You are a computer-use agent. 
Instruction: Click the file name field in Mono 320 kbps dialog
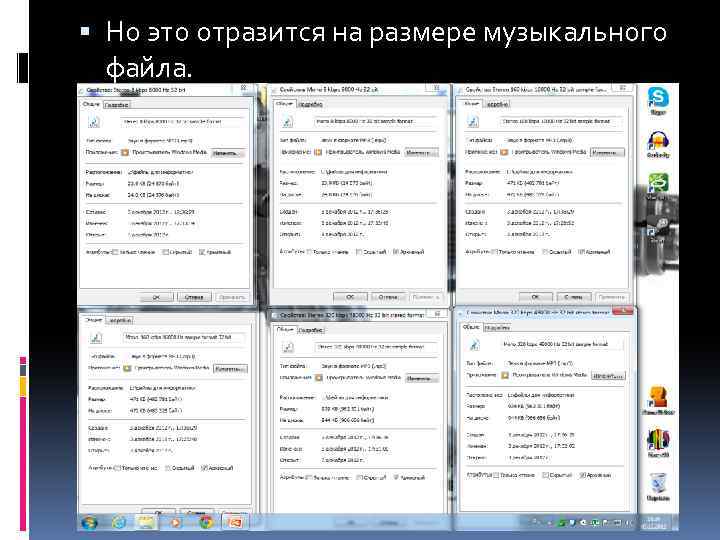[x=562, y=344]
